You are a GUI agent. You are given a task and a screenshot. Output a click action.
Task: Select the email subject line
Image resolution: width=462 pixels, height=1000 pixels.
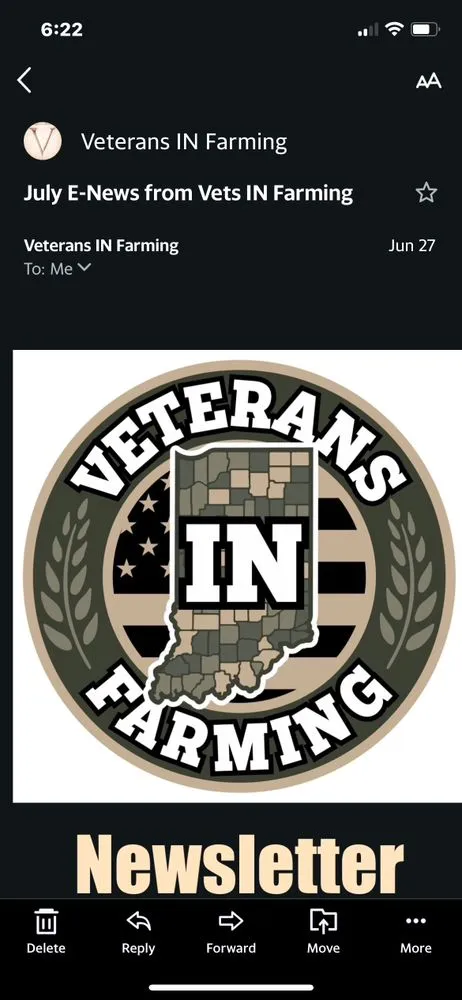[x=188, y=193]
